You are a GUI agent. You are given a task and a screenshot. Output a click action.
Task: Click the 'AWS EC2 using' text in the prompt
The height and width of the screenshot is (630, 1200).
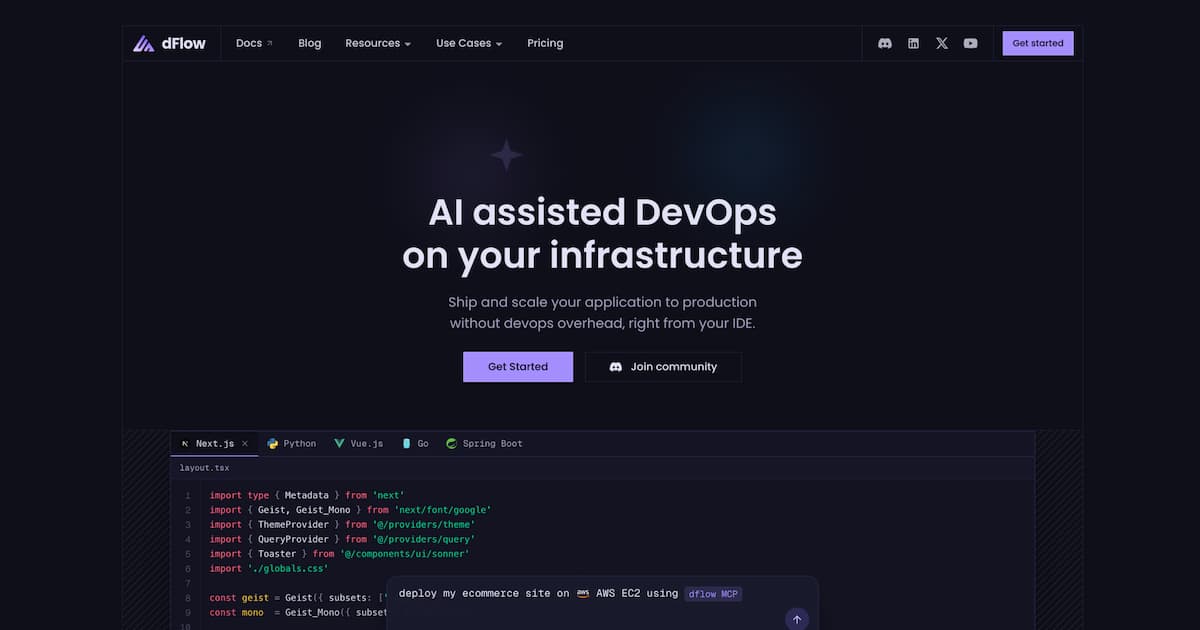[637, 594]
